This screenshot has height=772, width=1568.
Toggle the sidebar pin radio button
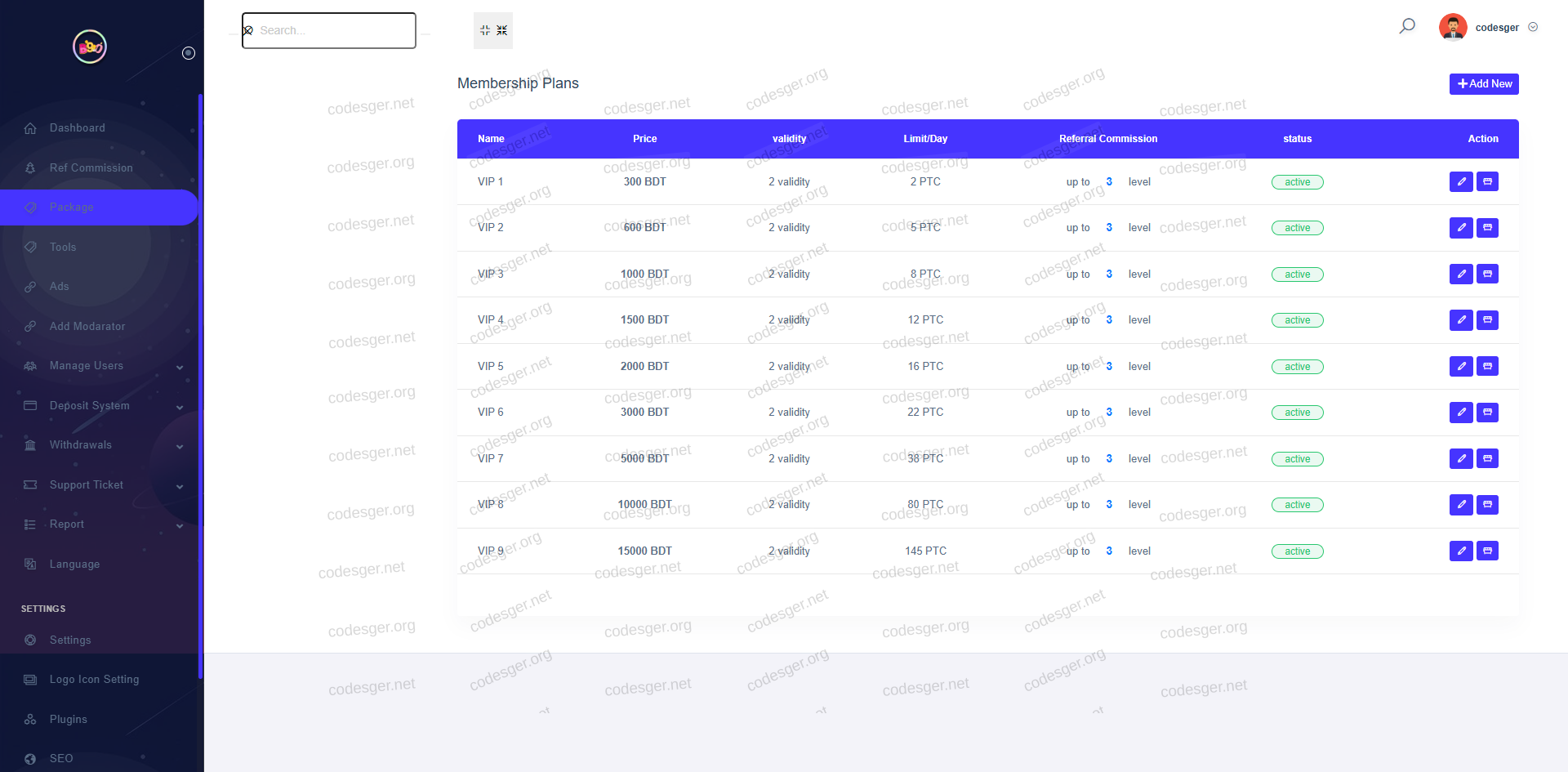(x=189, y=53)
